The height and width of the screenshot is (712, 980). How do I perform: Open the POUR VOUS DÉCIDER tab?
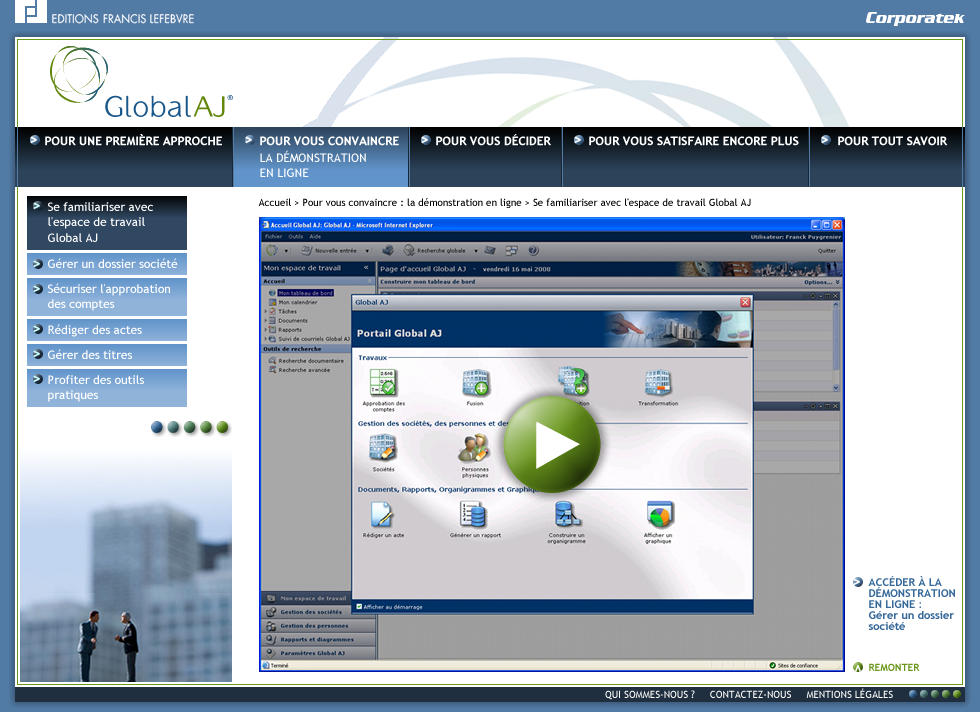[486, 156]
